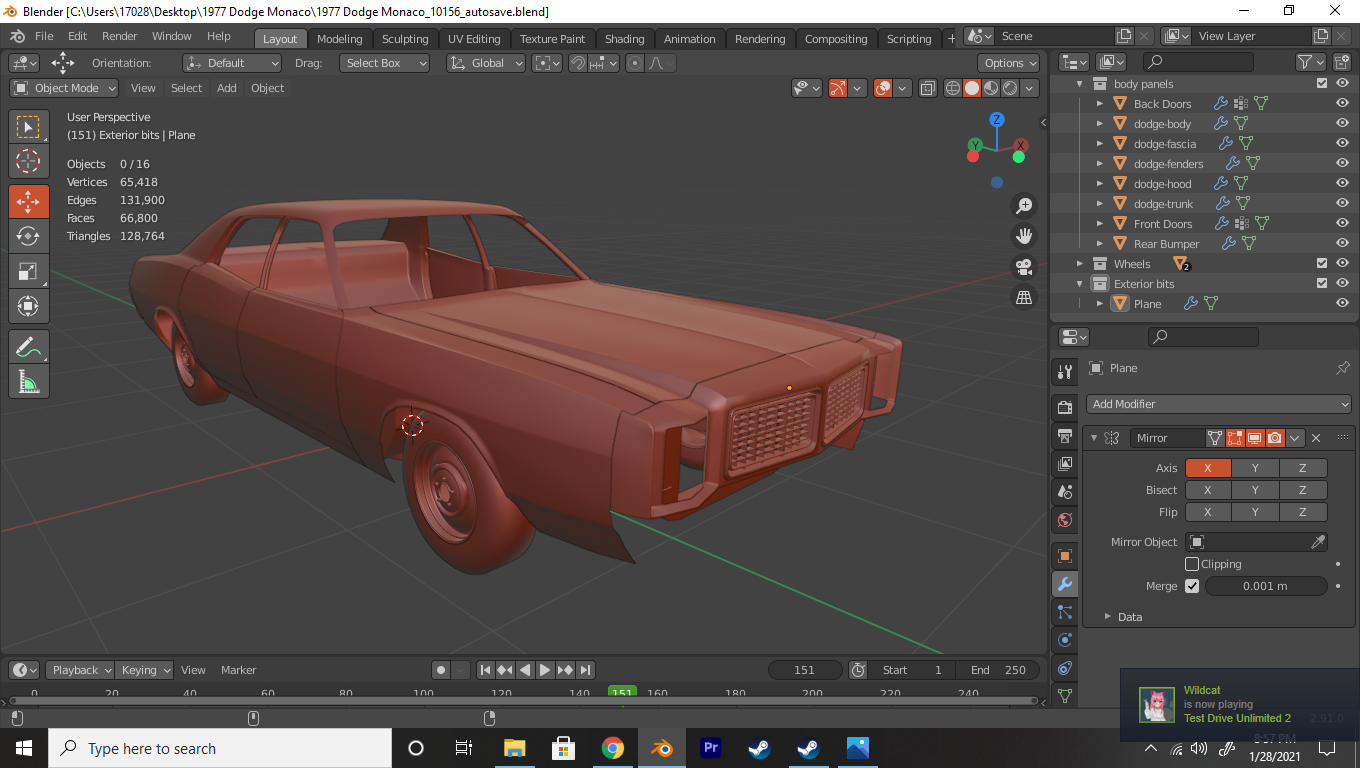Open the Render menu
Viewport: 1360px width, 768px height.
coord(120,36)
